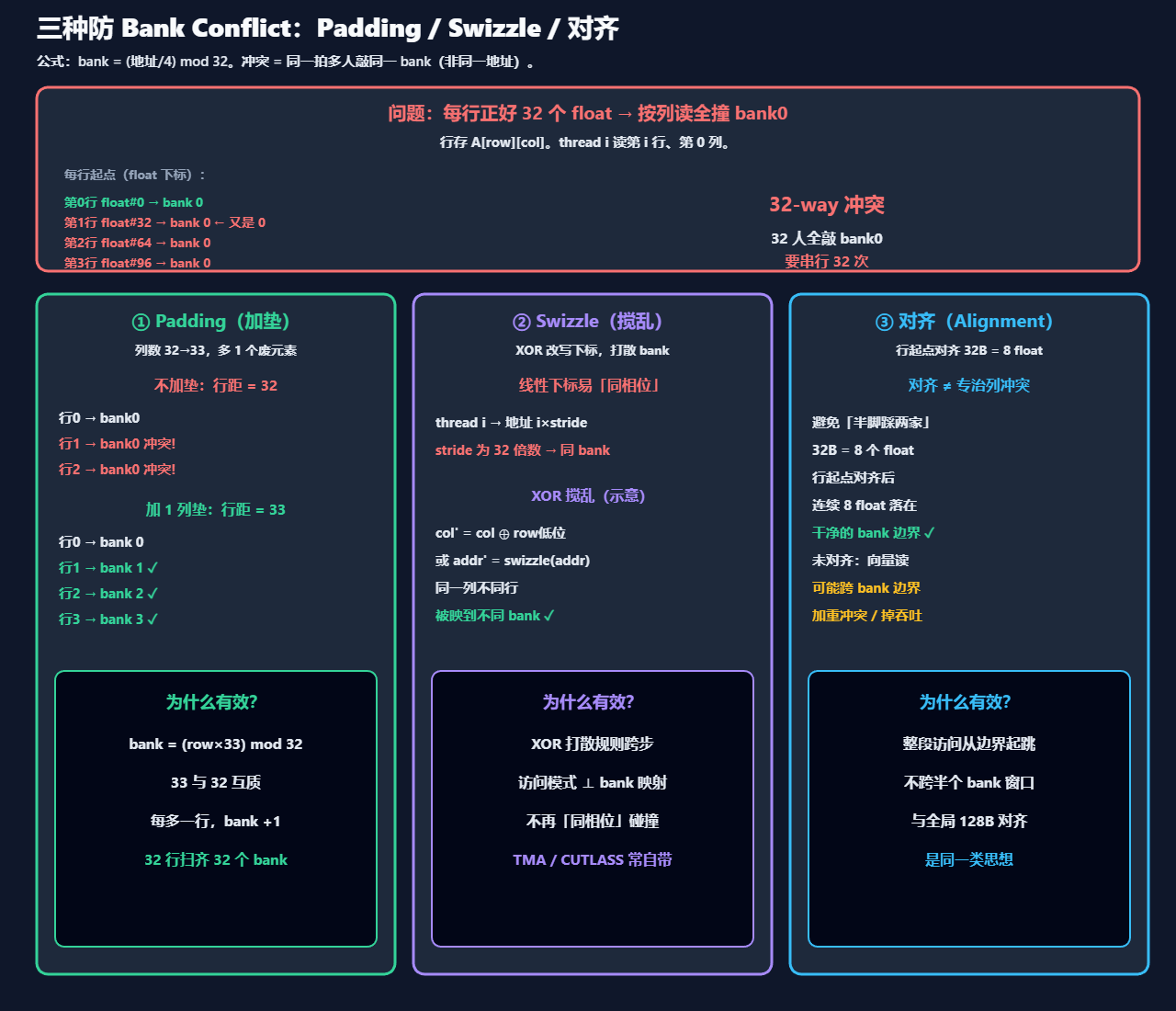Click the red line "行2 → bank0 冲突!"
The height and width of the screenshot is (1011, 1176).
click(118, 469)
